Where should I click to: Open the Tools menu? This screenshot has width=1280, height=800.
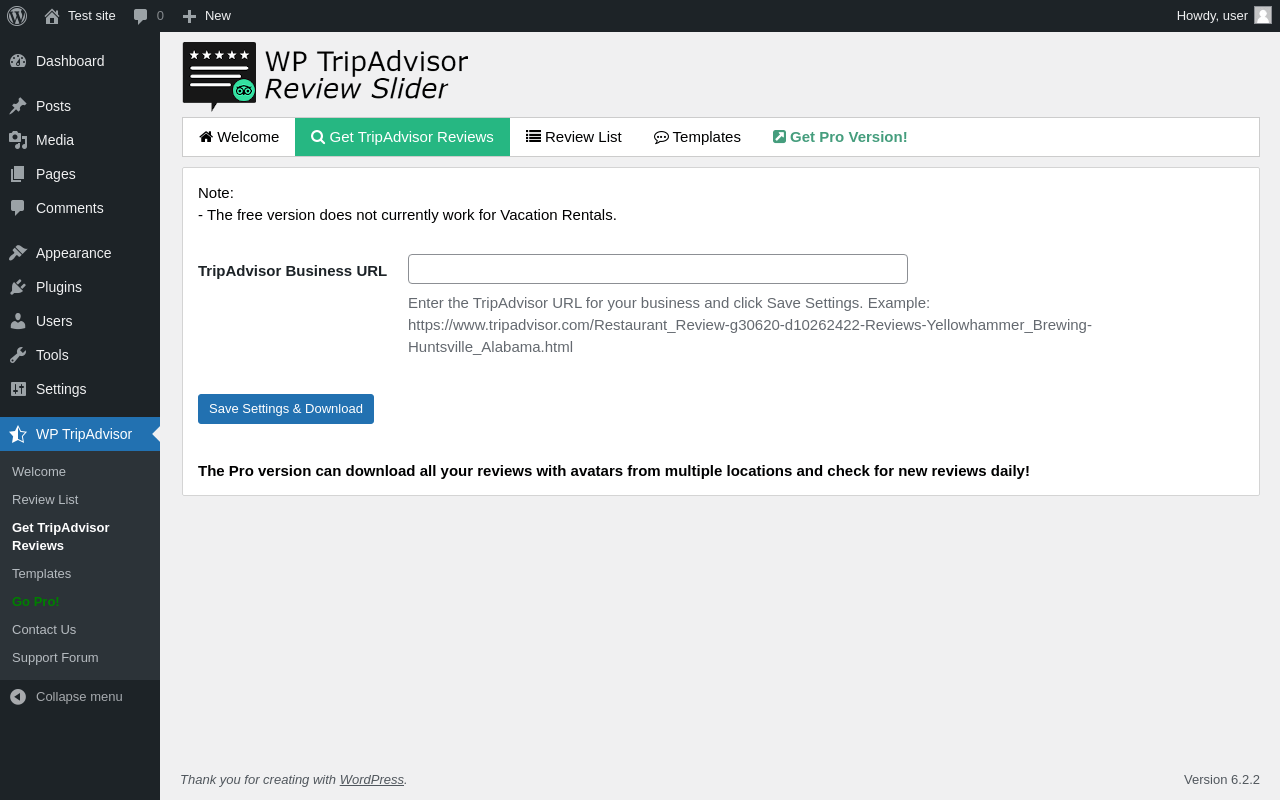[x=80, y=355]
